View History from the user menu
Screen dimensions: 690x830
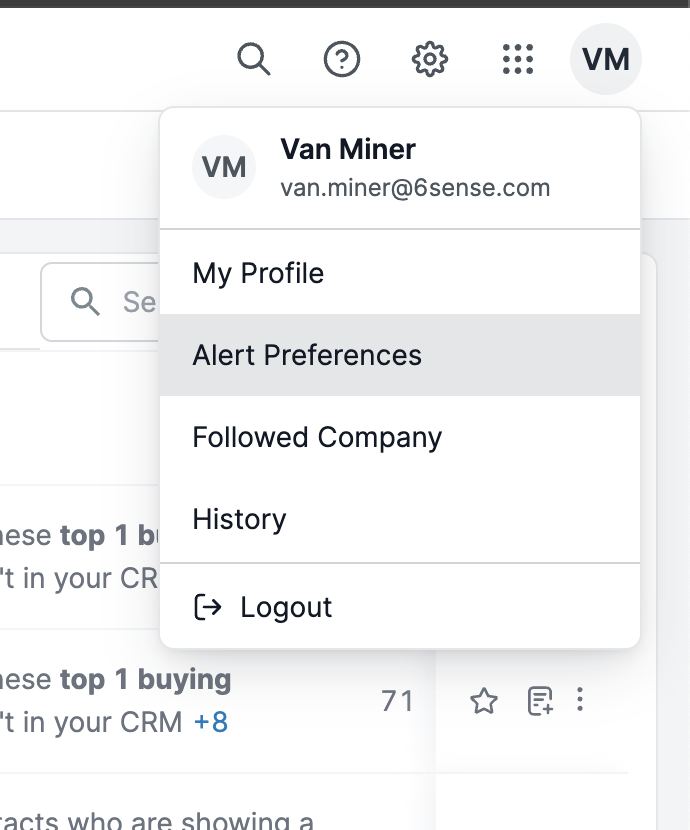[x=400, y=519]
